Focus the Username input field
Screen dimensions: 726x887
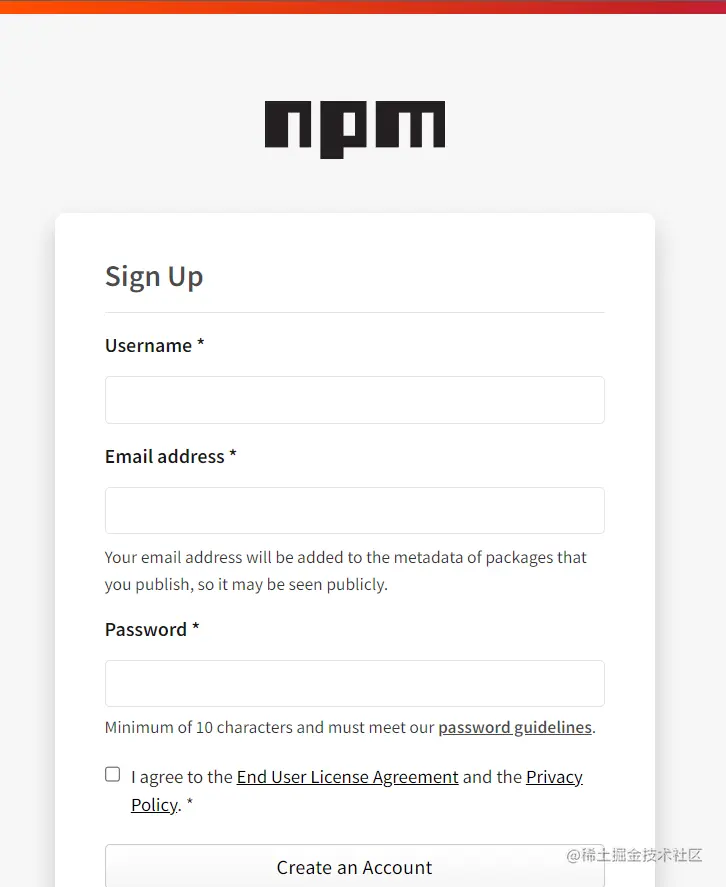coord(355,400)
